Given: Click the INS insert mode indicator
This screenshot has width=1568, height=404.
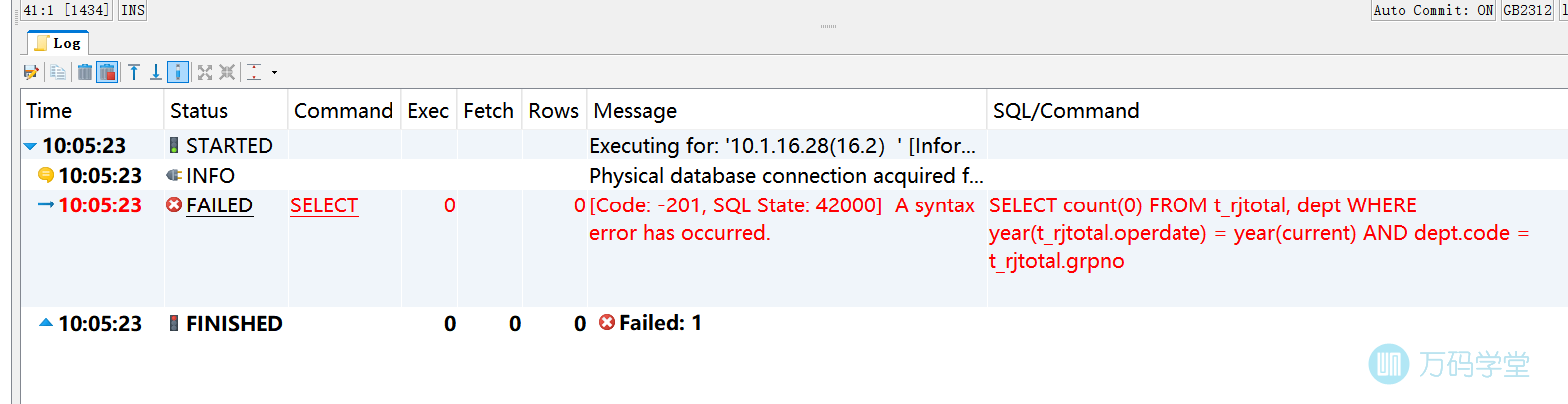Looking at the screenshot, I should click(133, 10).
